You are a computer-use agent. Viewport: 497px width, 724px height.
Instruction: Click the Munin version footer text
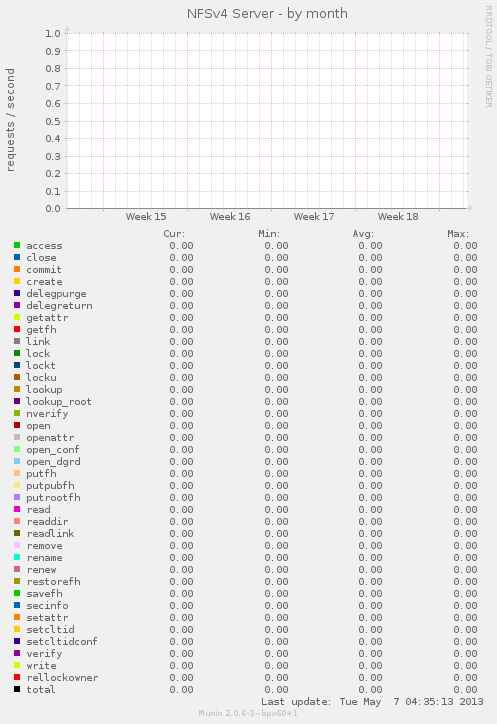pyautogui.click(x=248, y=713)
